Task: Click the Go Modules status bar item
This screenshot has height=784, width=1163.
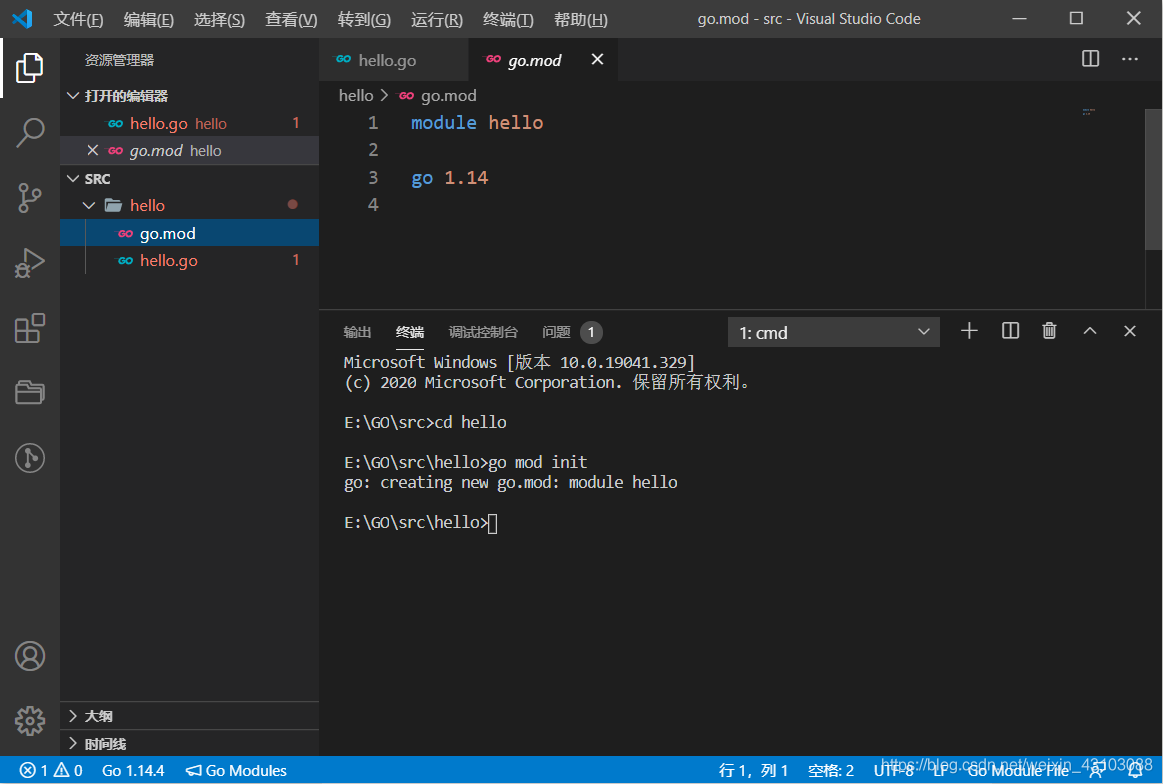Action: click(x=237, y=771)
